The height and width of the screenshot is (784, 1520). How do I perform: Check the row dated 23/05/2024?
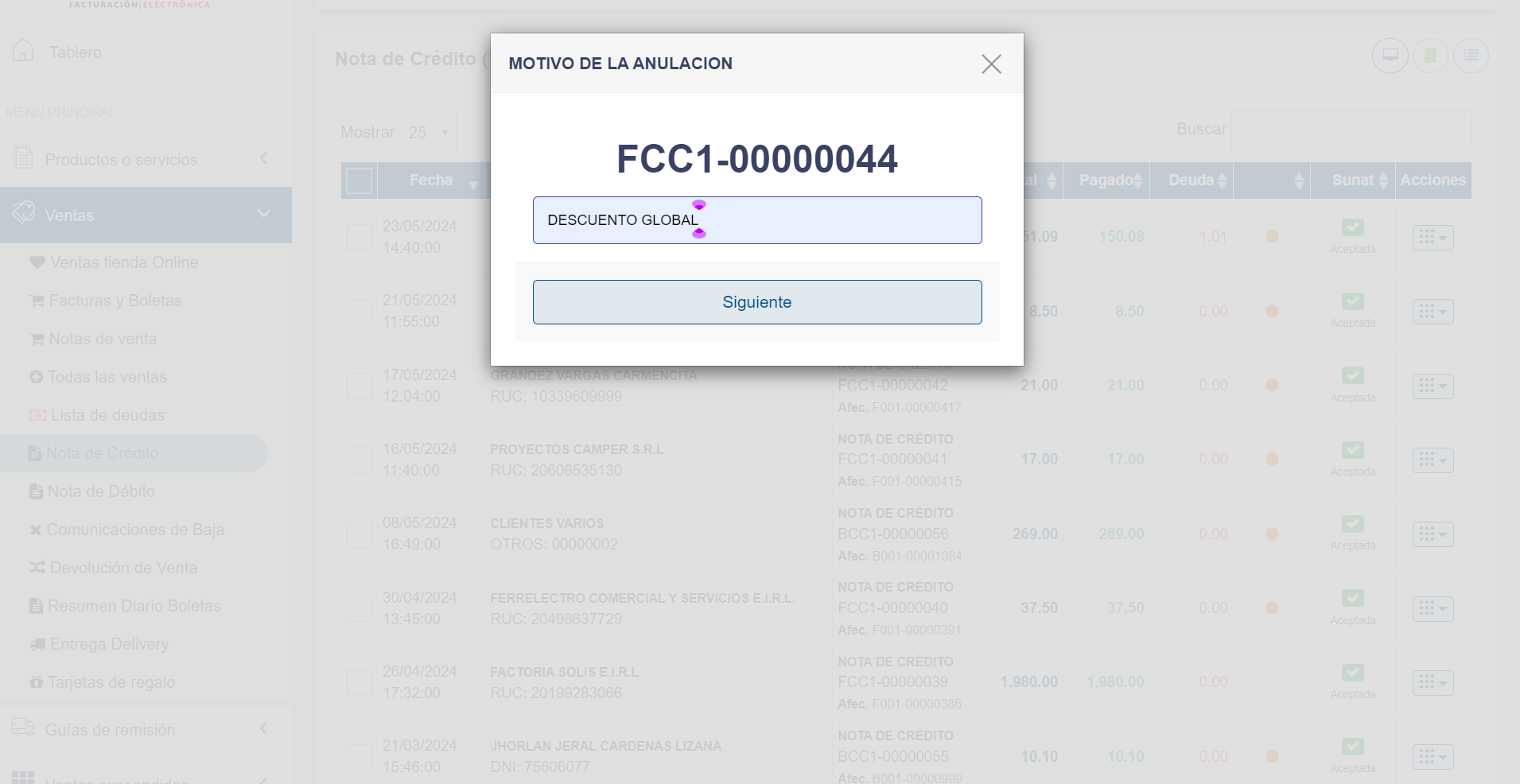(x=359, y=237)
